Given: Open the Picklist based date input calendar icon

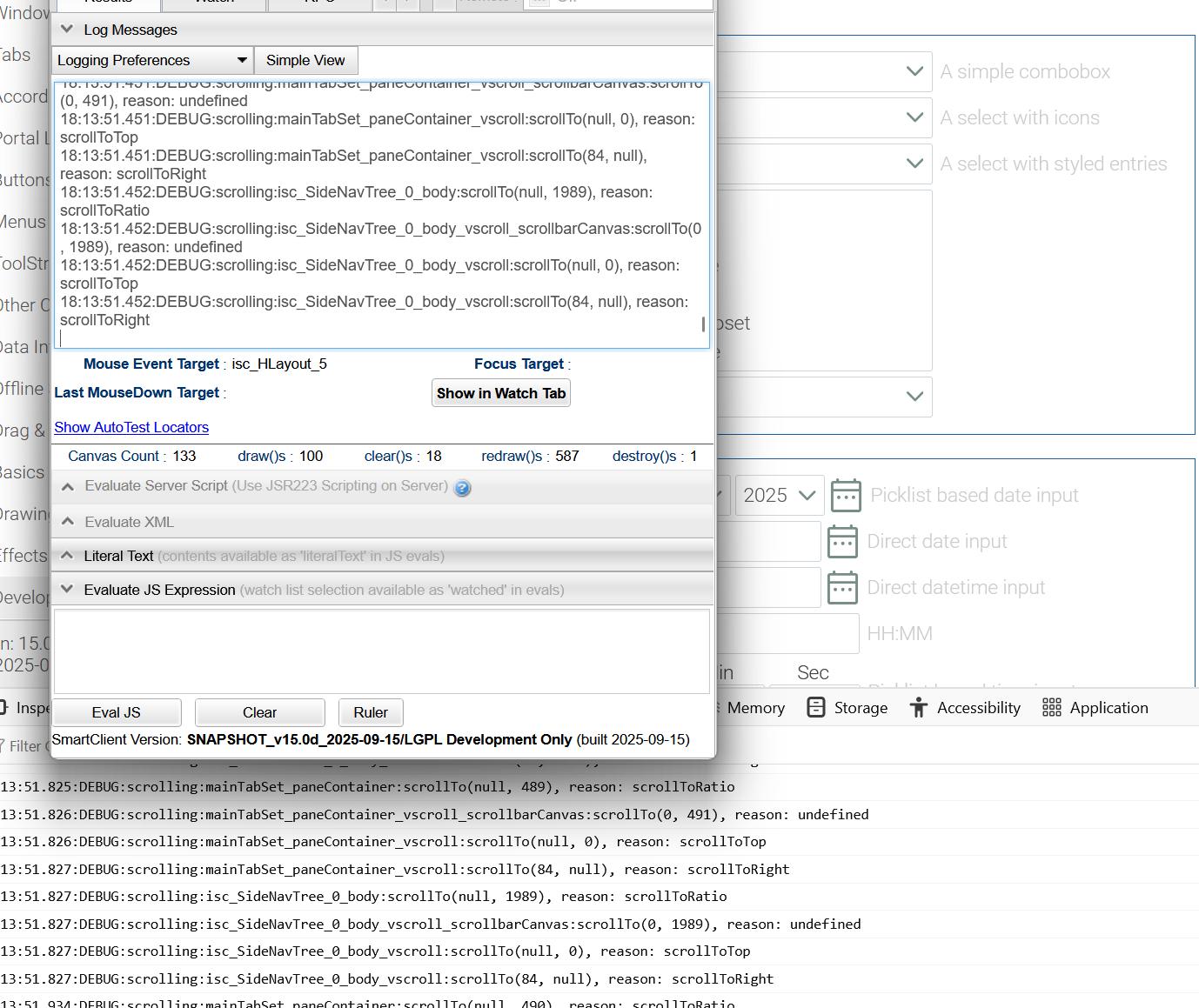Looking at the screenshot, I should tap(846, 496).
